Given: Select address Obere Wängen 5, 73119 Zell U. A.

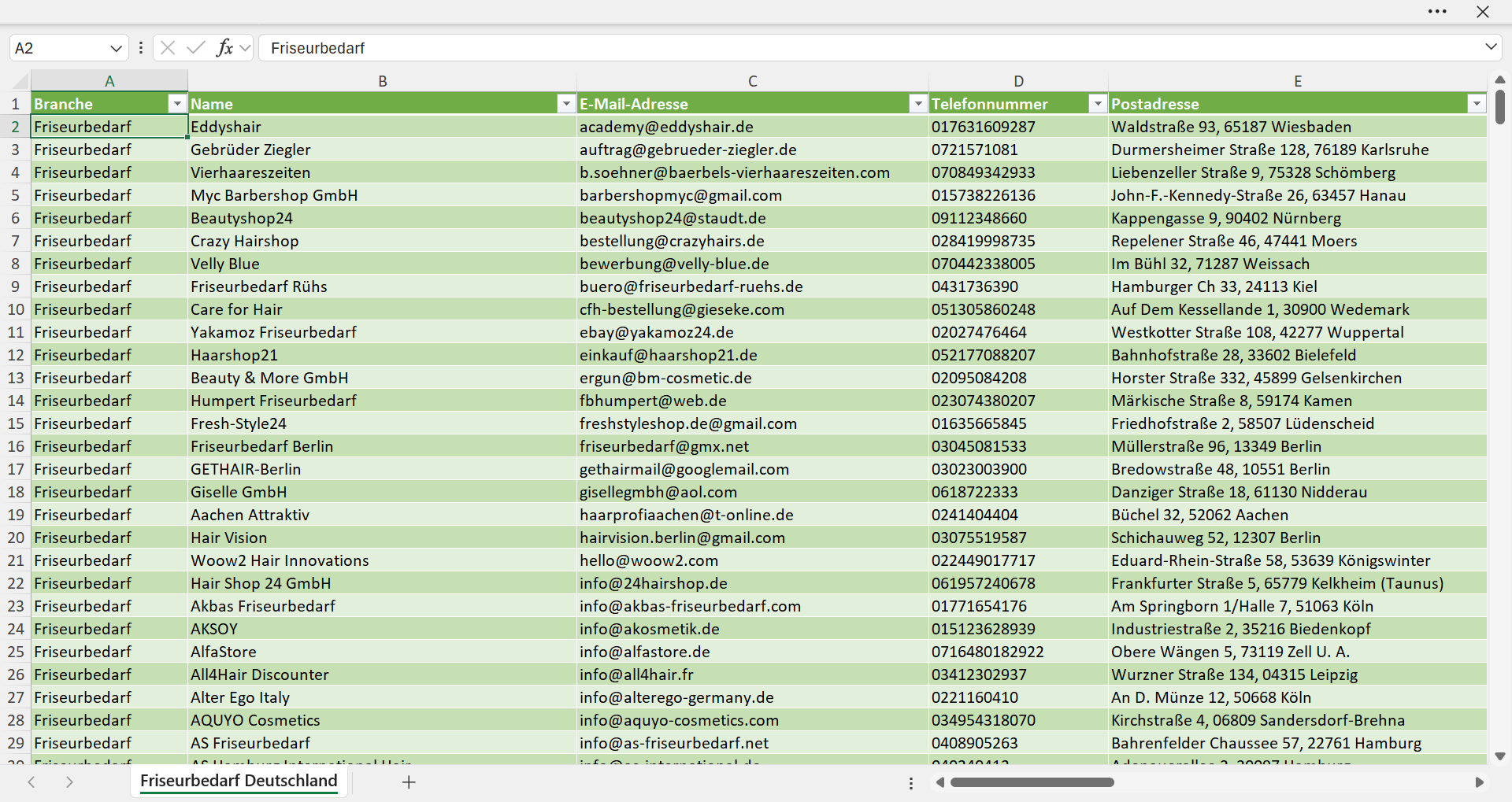Looking at the screenshot, I should [1298, 652].
